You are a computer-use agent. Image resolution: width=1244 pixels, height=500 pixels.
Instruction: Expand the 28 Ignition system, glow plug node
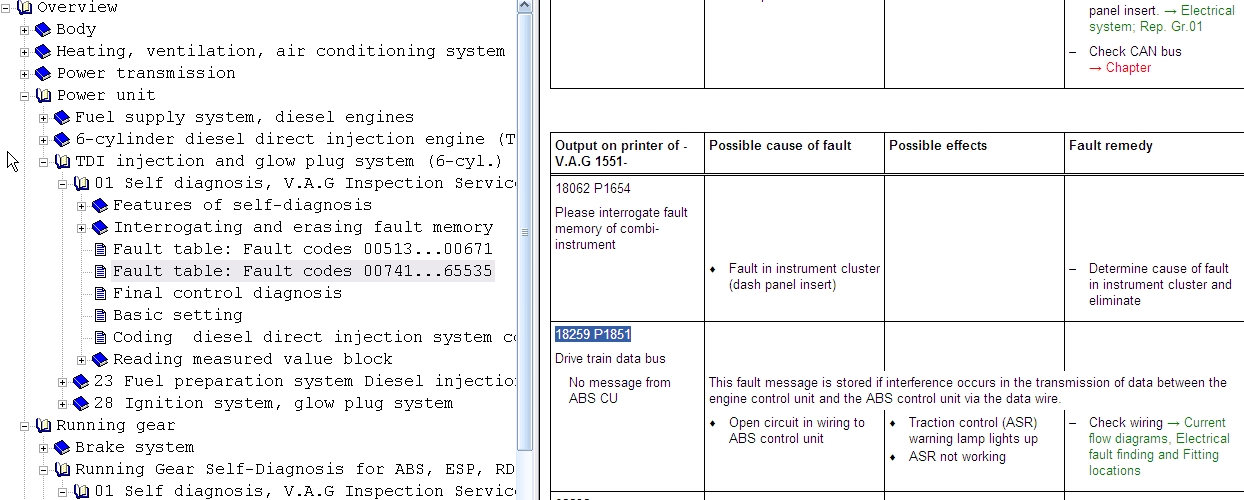pos(63,404)
